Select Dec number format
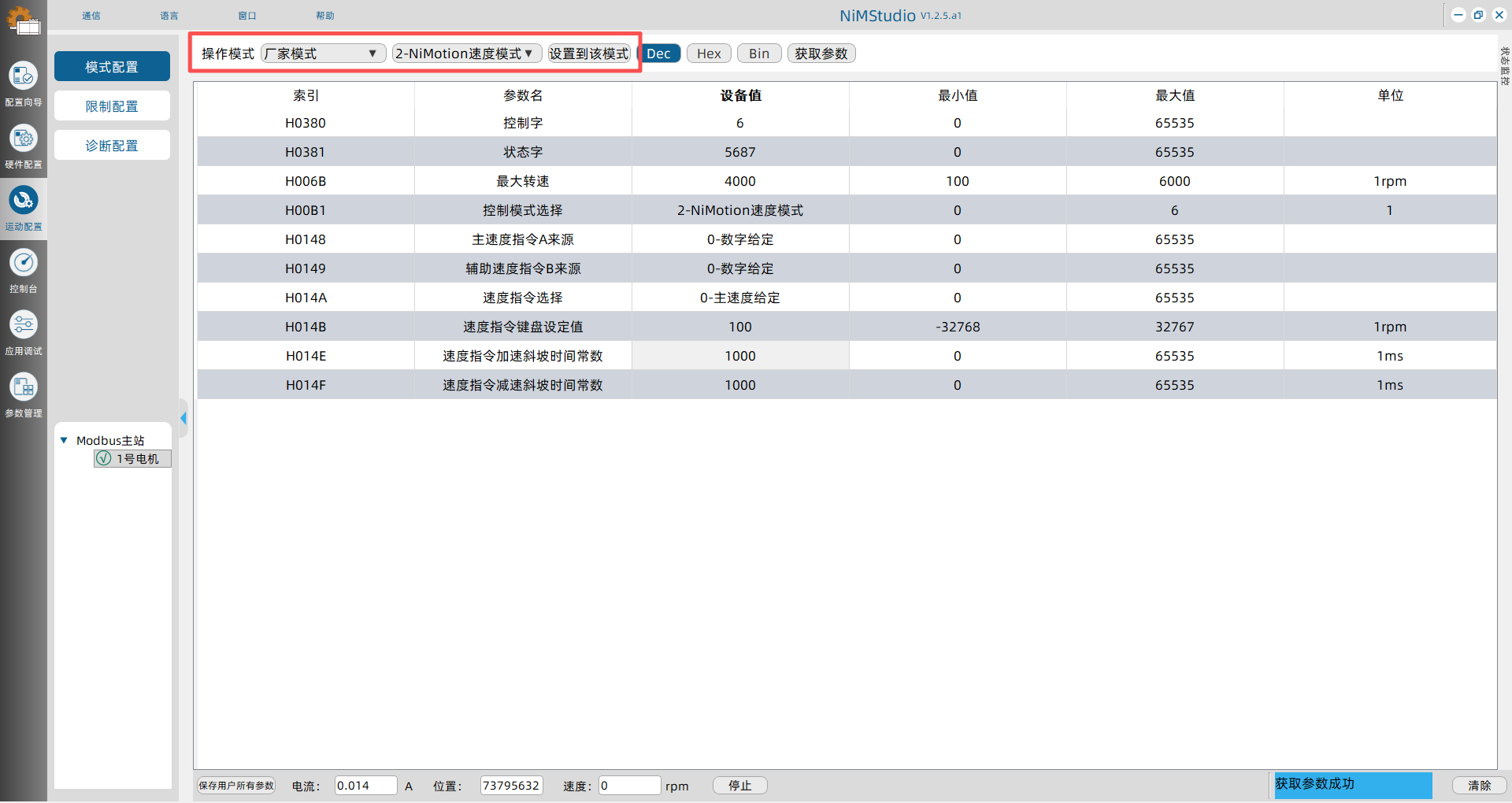1512x803 pixels. click(658, 54)
